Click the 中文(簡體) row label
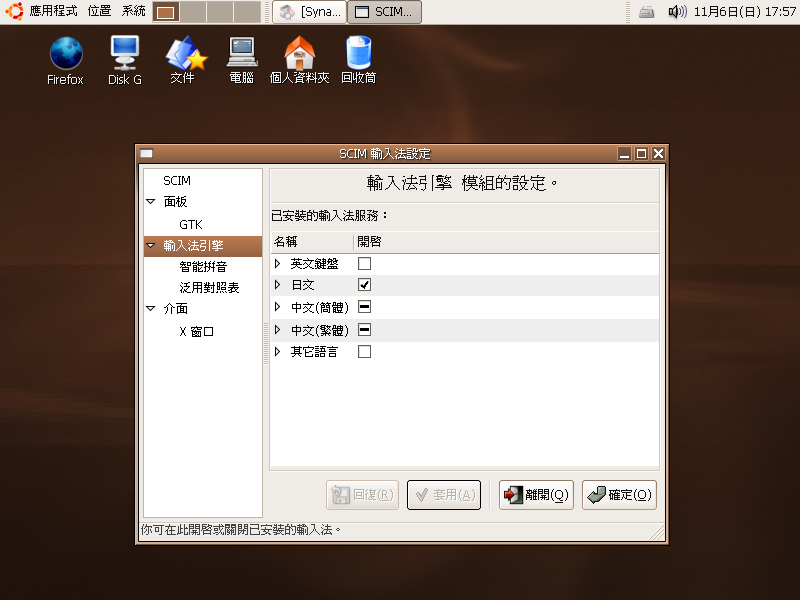The height and width of the screenshot is (600, 800). [320, 307]
